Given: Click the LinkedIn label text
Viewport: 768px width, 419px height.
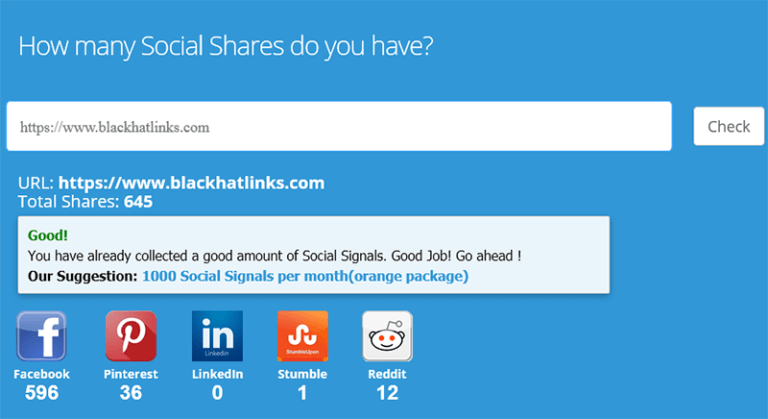Looking at the screenshot, I should (217, 374).
